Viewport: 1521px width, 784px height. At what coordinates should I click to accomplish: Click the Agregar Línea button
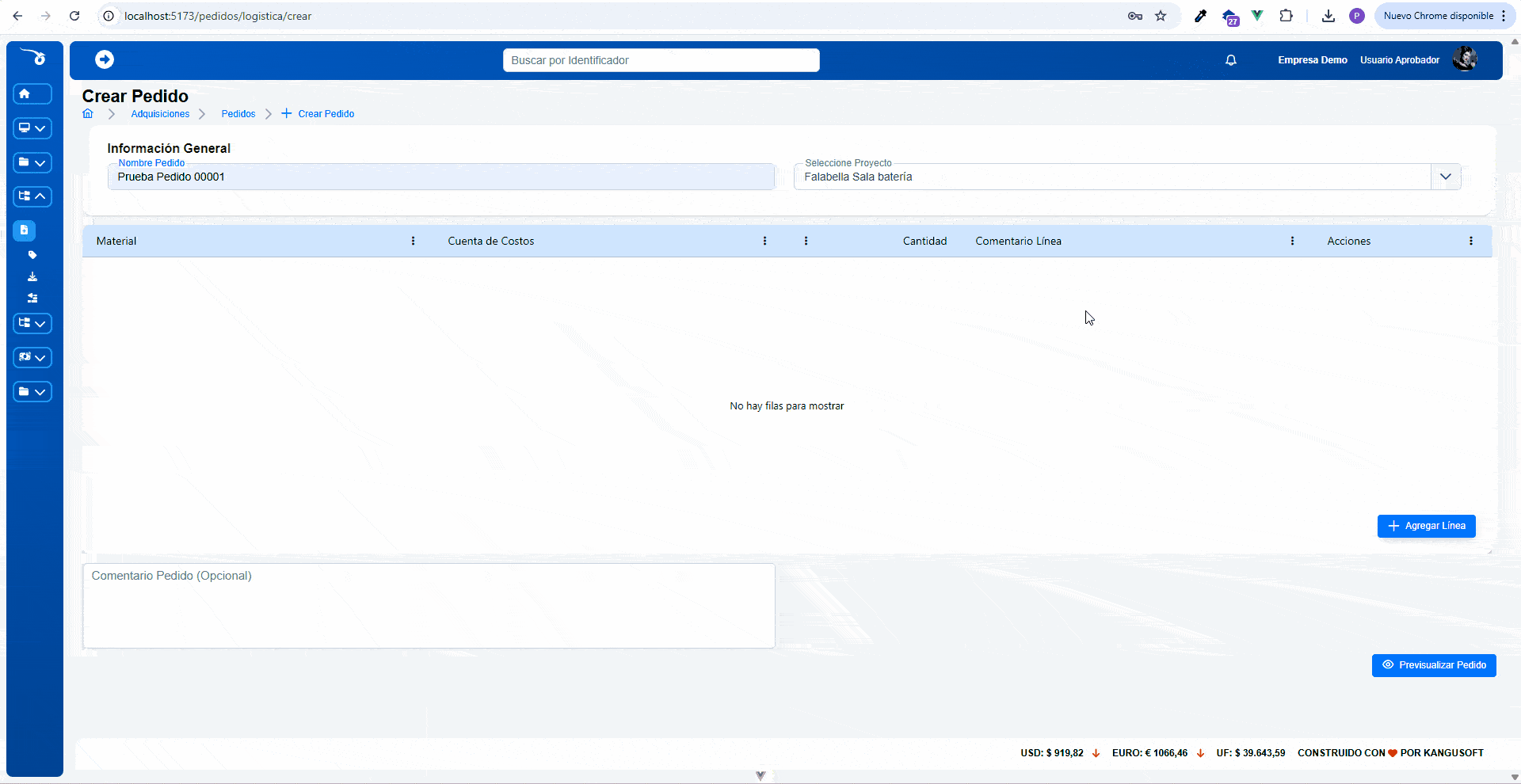click(x=1426, y=526)
